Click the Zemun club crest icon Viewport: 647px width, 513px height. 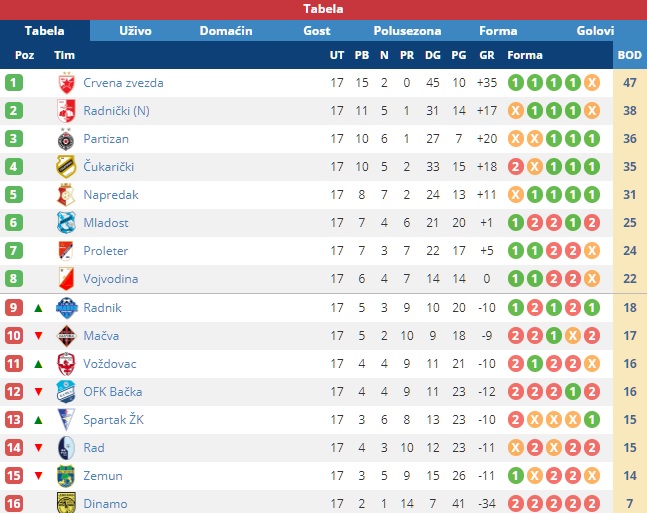point(66,476)
